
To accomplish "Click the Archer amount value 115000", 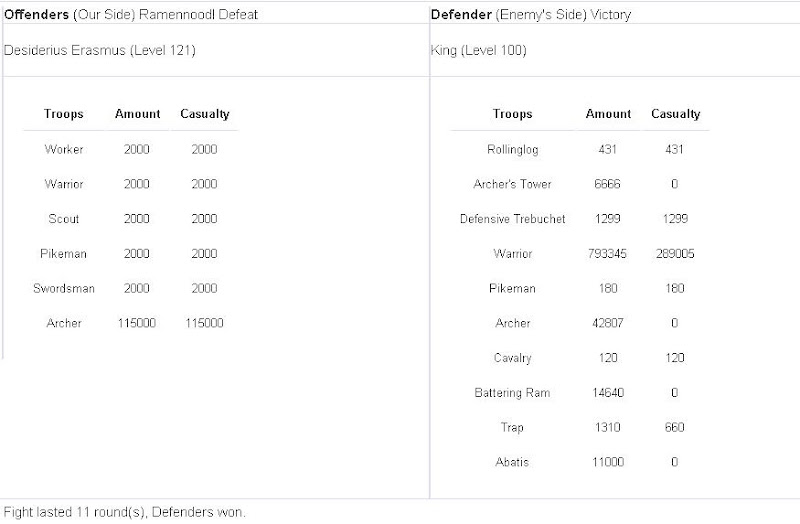I will point(138,323).
